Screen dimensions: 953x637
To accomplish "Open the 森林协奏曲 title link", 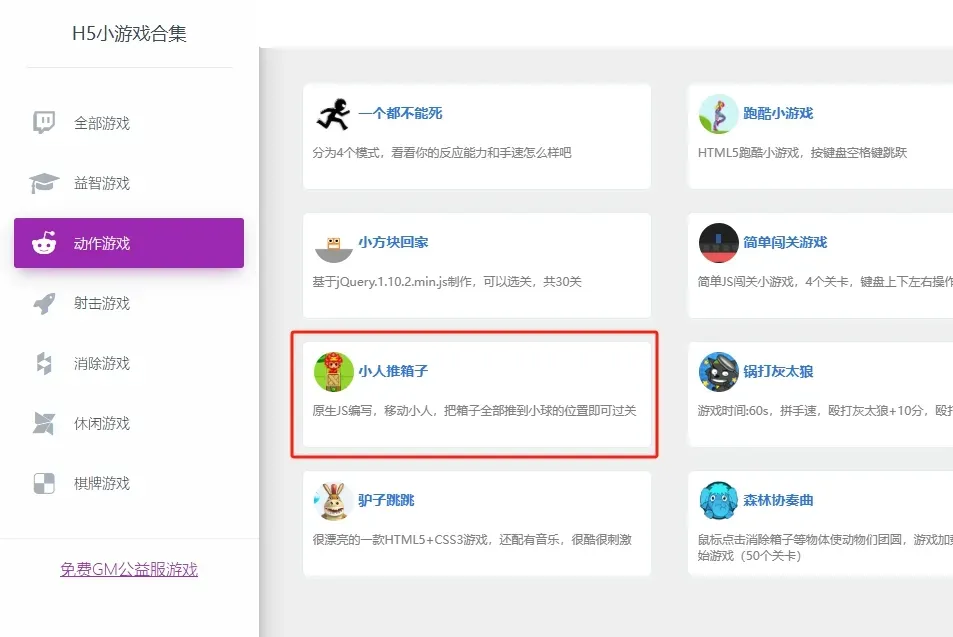I will (x=778, y=500).
